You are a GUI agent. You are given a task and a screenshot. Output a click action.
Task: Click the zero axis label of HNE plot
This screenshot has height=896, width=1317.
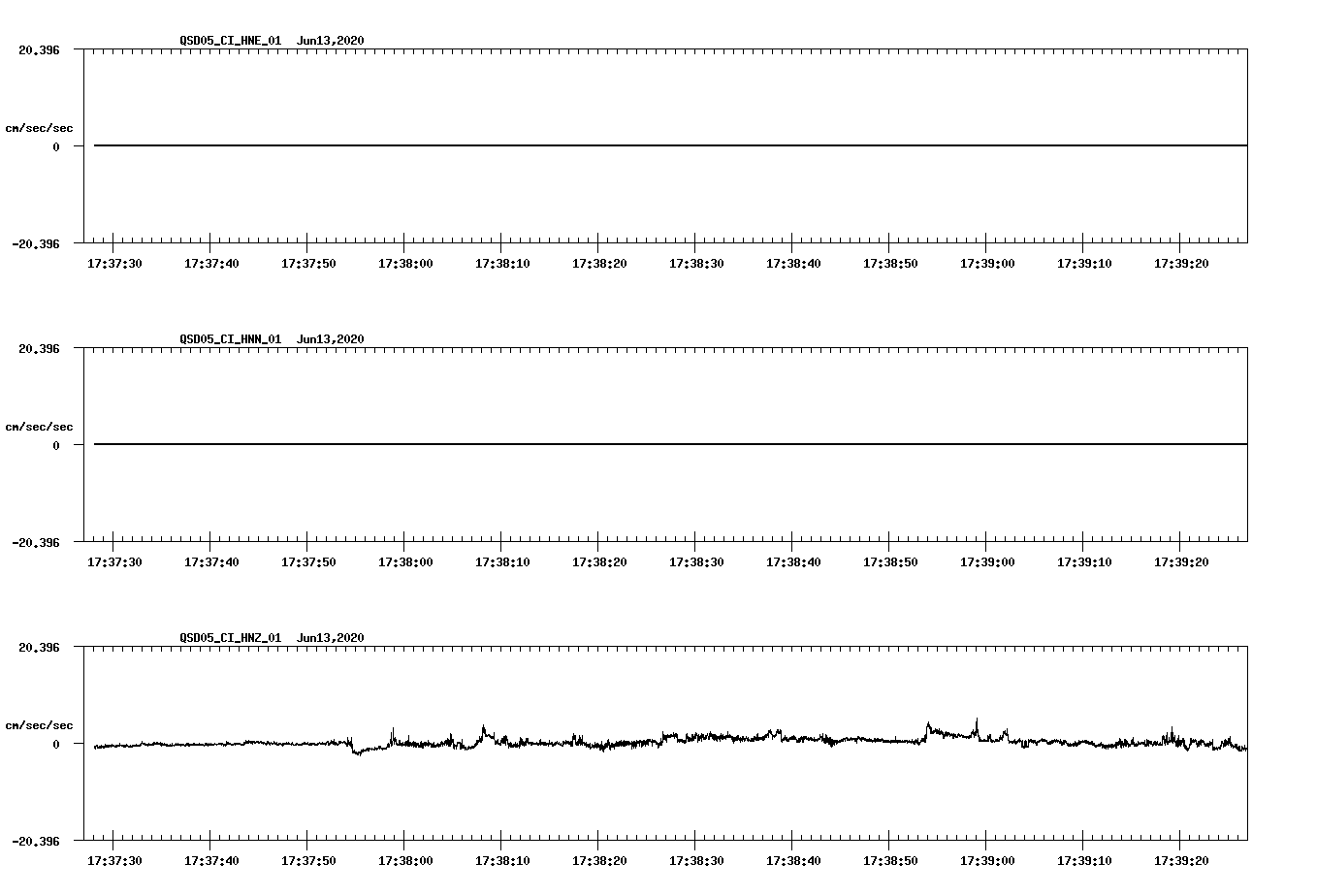[x=56, y=147]
